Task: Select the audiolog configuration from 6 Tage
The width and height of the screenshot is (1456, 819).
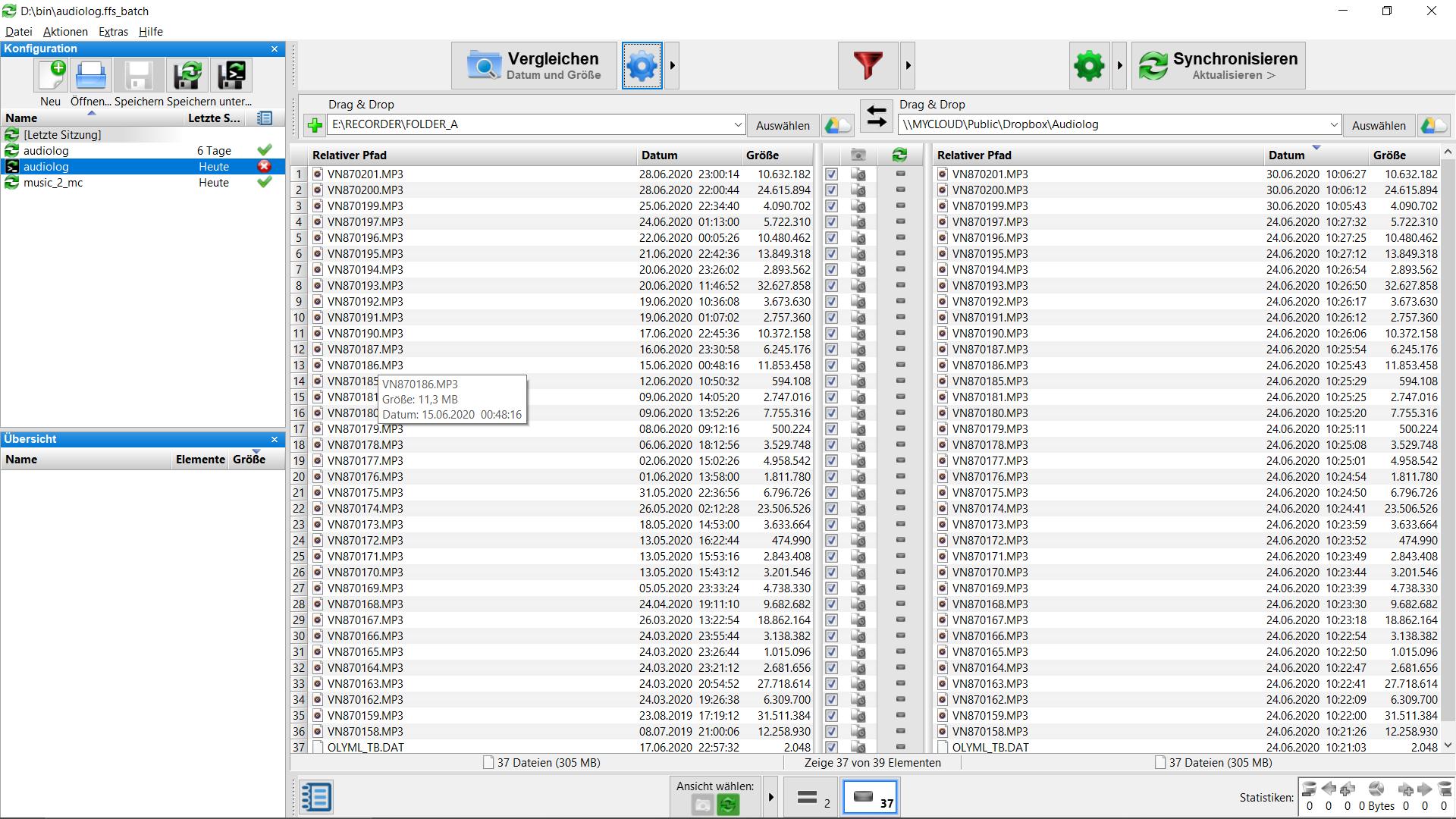Action: [x=143, y=151]
